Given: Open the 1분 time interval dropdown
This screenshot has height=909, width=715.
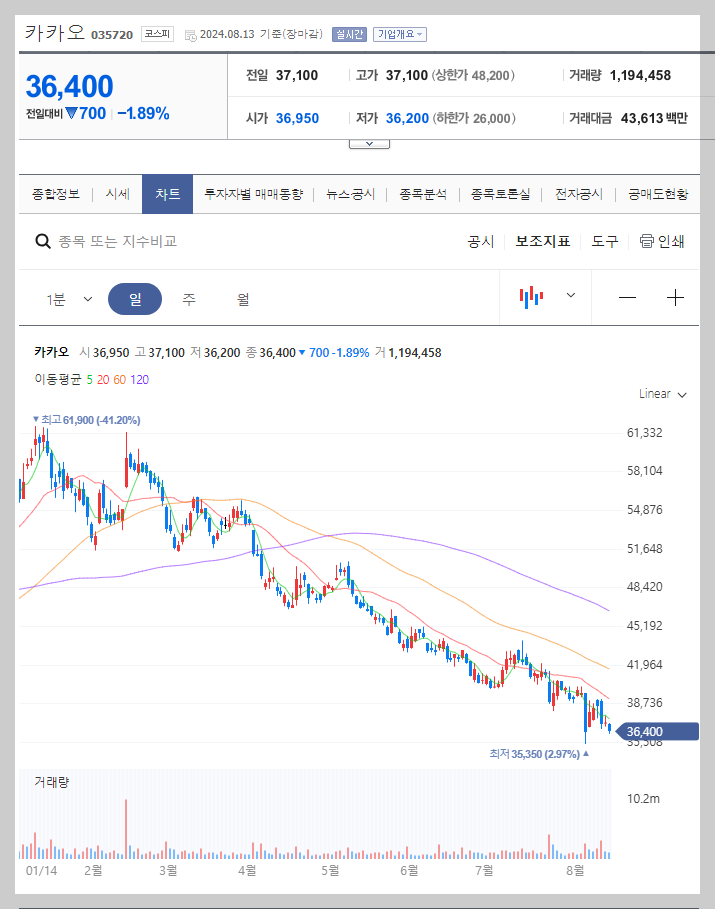Looking at the screenshot, I should coord(66,297).
